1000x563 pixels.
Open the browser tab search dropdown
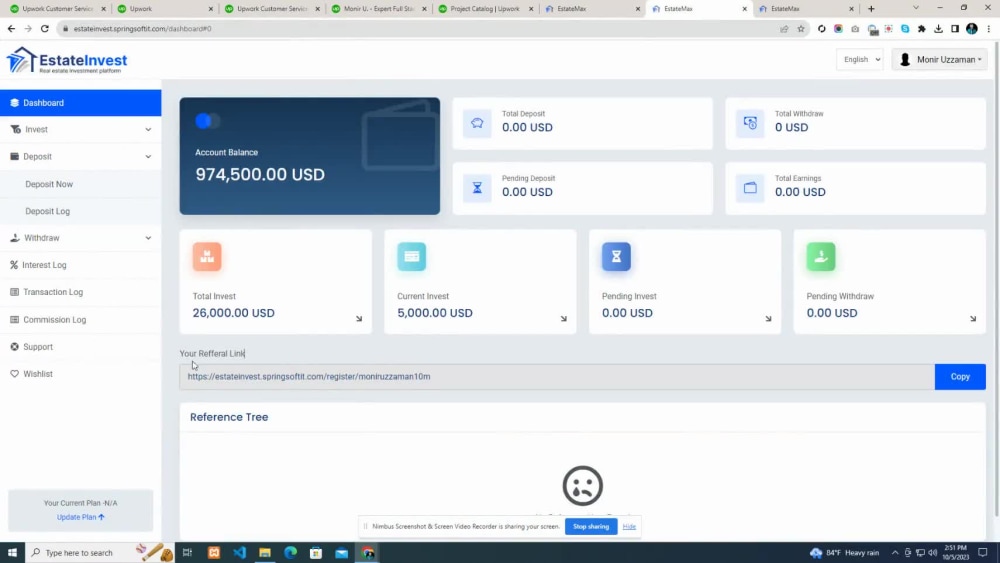[916, 8]
